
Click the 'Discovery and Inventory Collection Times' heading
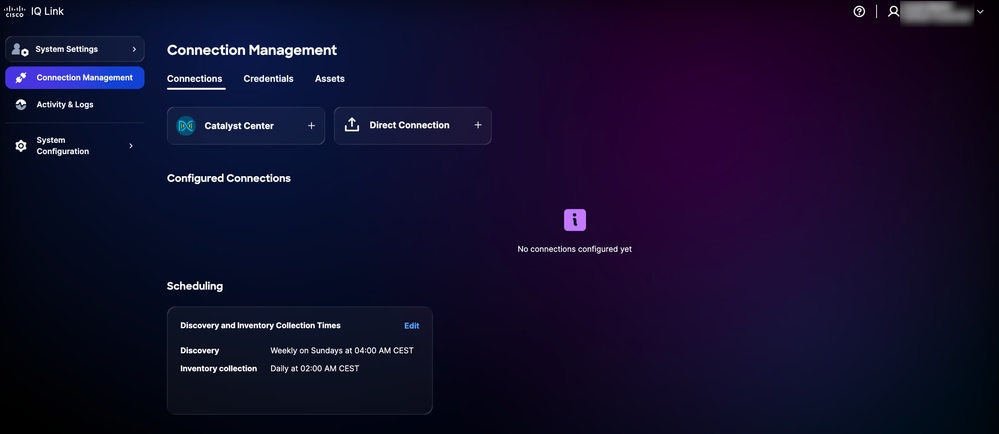261,326
